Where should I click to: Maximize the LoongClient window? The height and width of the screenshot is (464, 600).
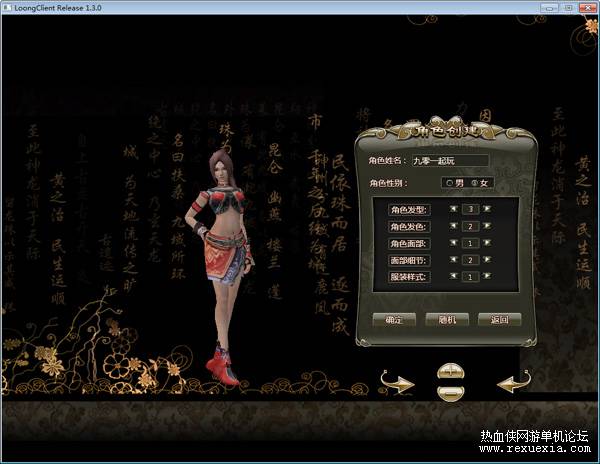pyautogui.click(x=568, y=8)
